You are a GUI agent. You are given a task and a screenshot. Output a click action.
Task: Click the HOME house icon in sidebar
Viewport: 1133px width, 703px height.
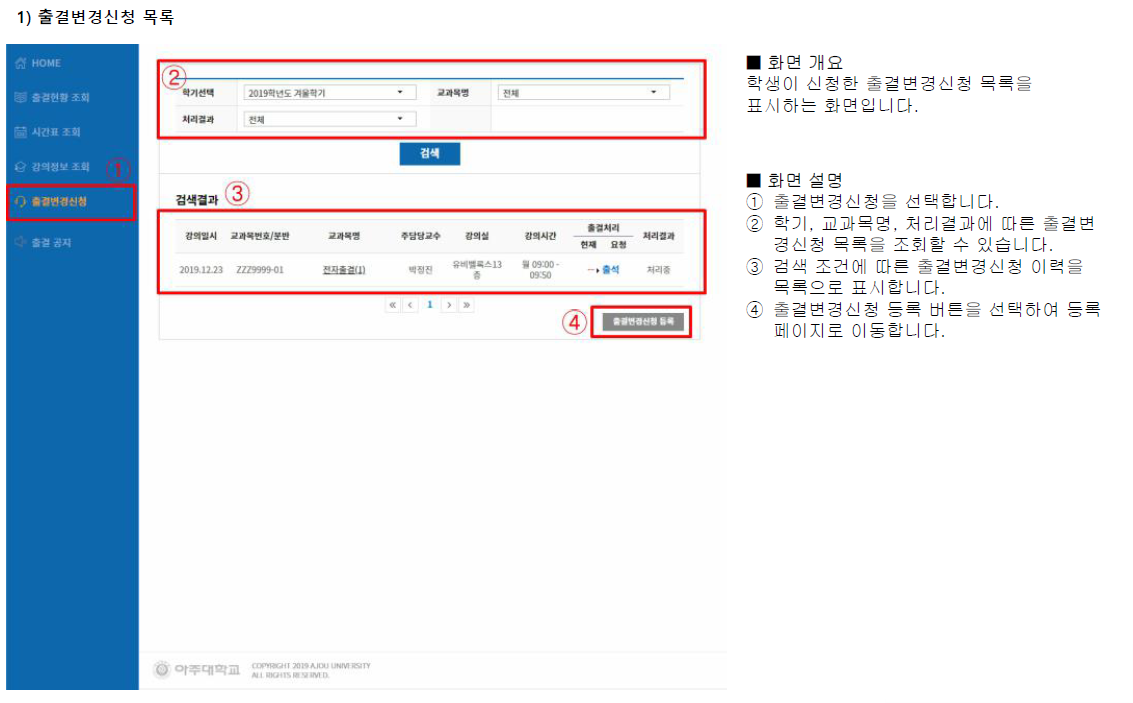click(20, 63)
